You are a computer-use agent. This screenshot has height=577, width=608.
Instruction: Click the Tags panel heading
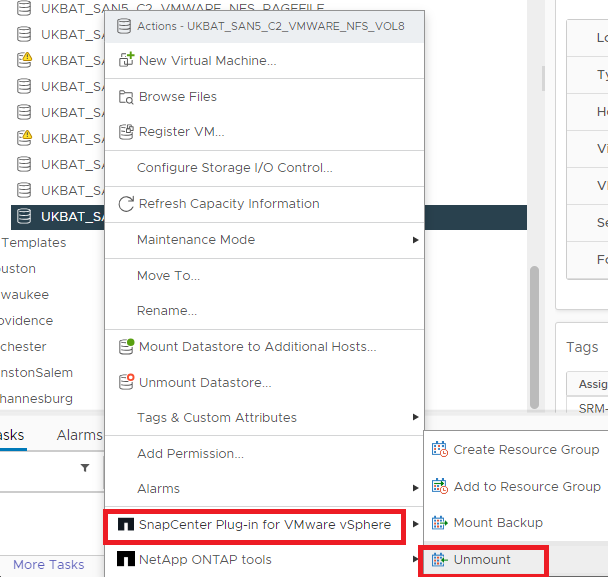[x=582, y=347]
